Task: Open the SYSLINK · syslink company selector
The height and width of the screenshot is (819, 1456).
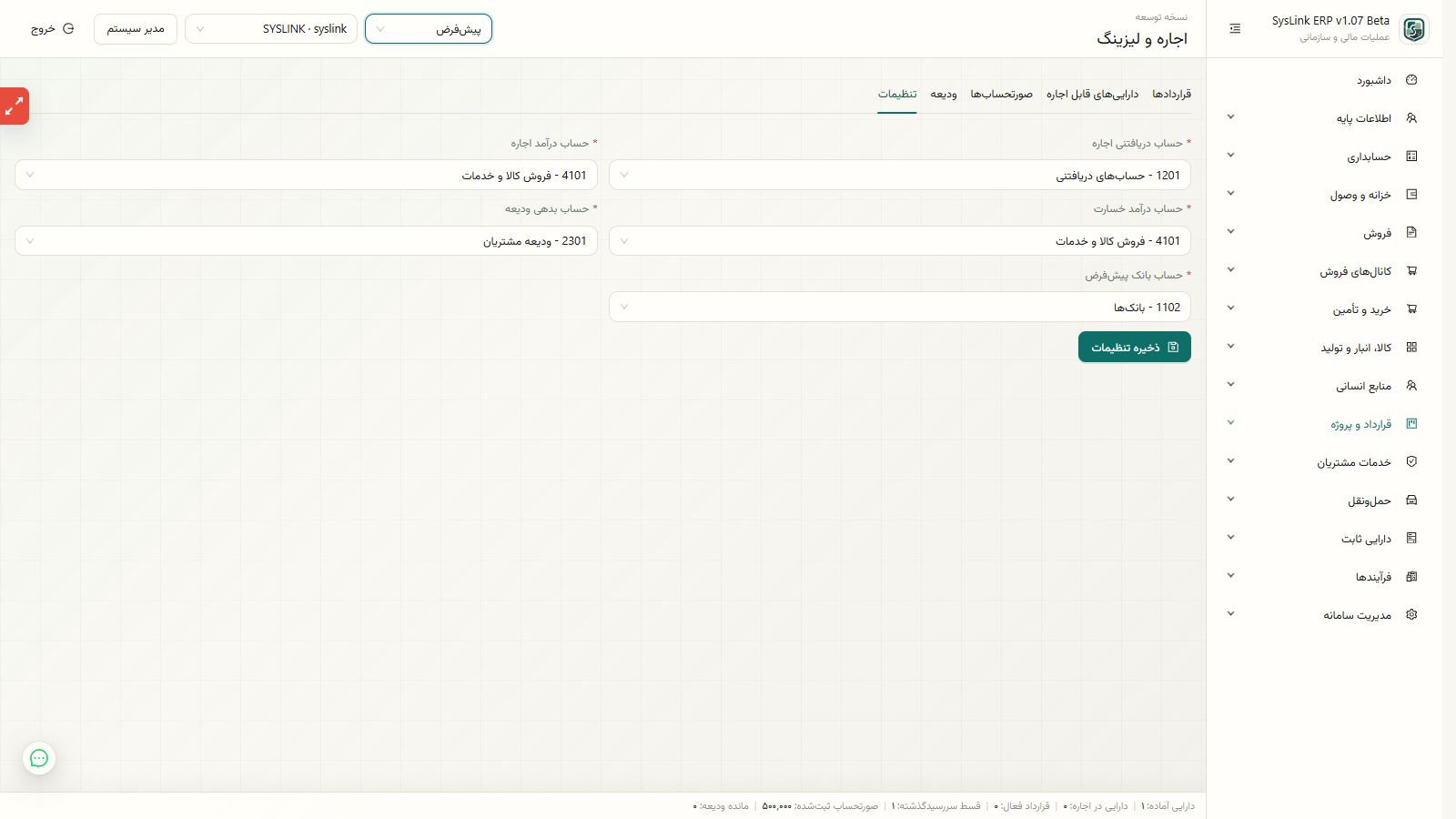Action: pyautogui.click(x=271, y=29)
